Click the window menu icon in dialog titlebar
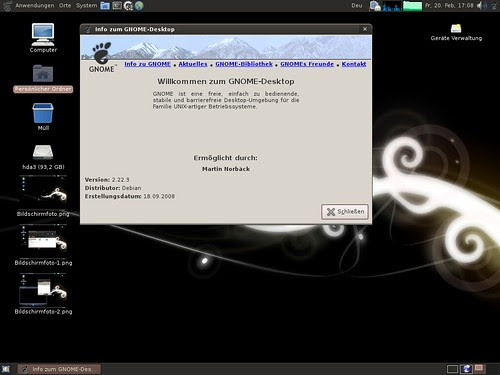 pyautogui.click(x=88, y=29)
